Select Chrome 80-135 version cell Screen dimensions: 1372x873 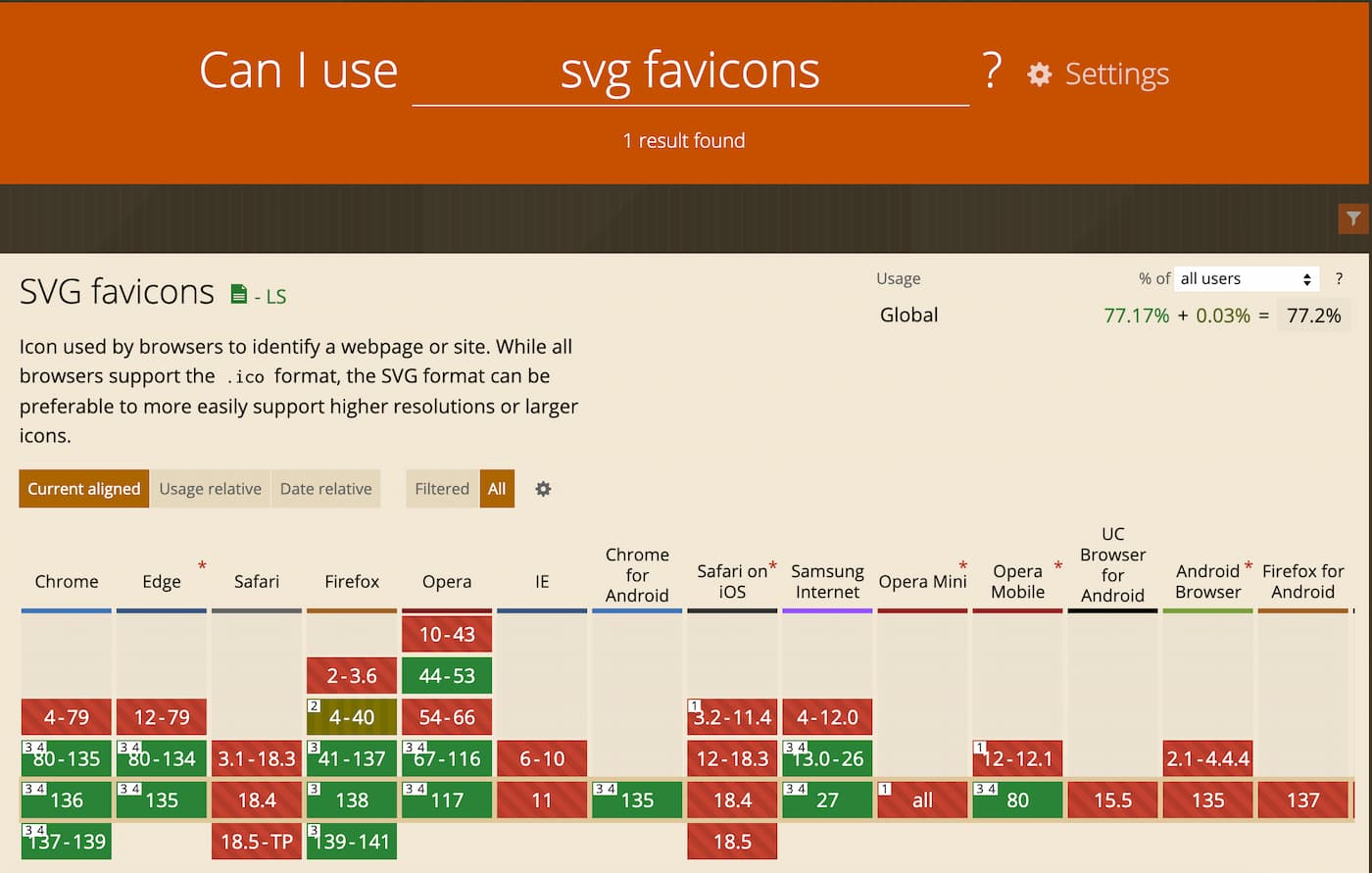click(67, 758)
